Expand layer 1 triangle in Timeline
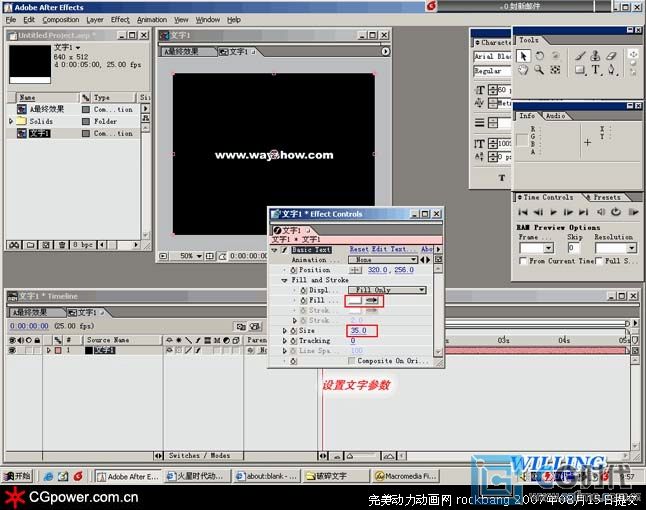646x510 pixels. tap(49, 350)
